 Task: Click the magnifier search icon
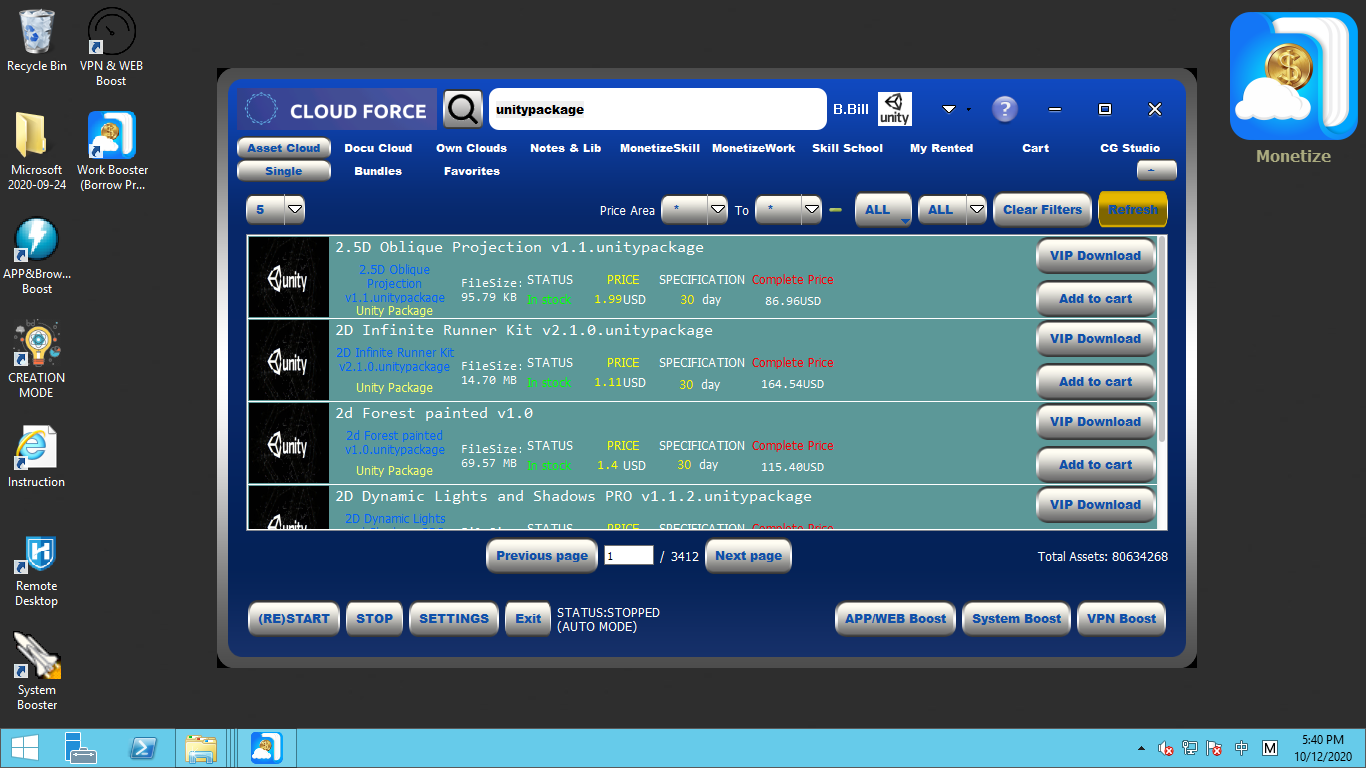(x=463, y=109)
